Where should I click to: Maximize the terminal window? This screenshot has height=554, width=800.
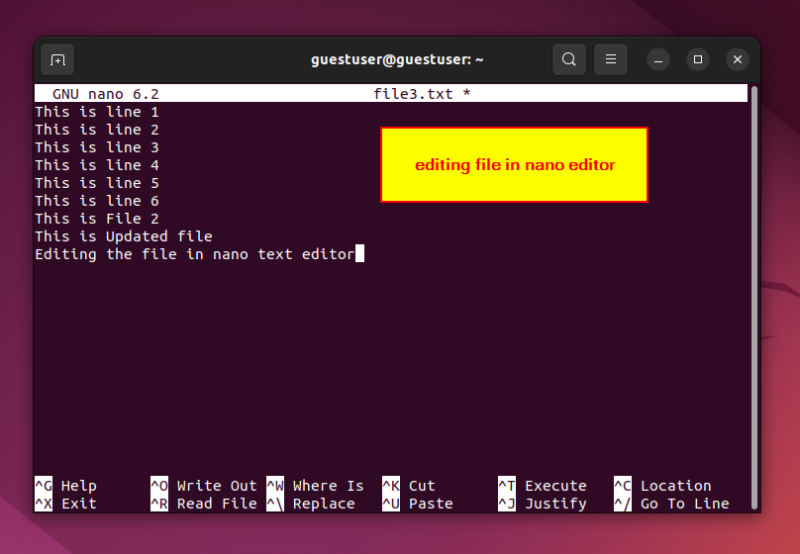click(x=698, y=60)
